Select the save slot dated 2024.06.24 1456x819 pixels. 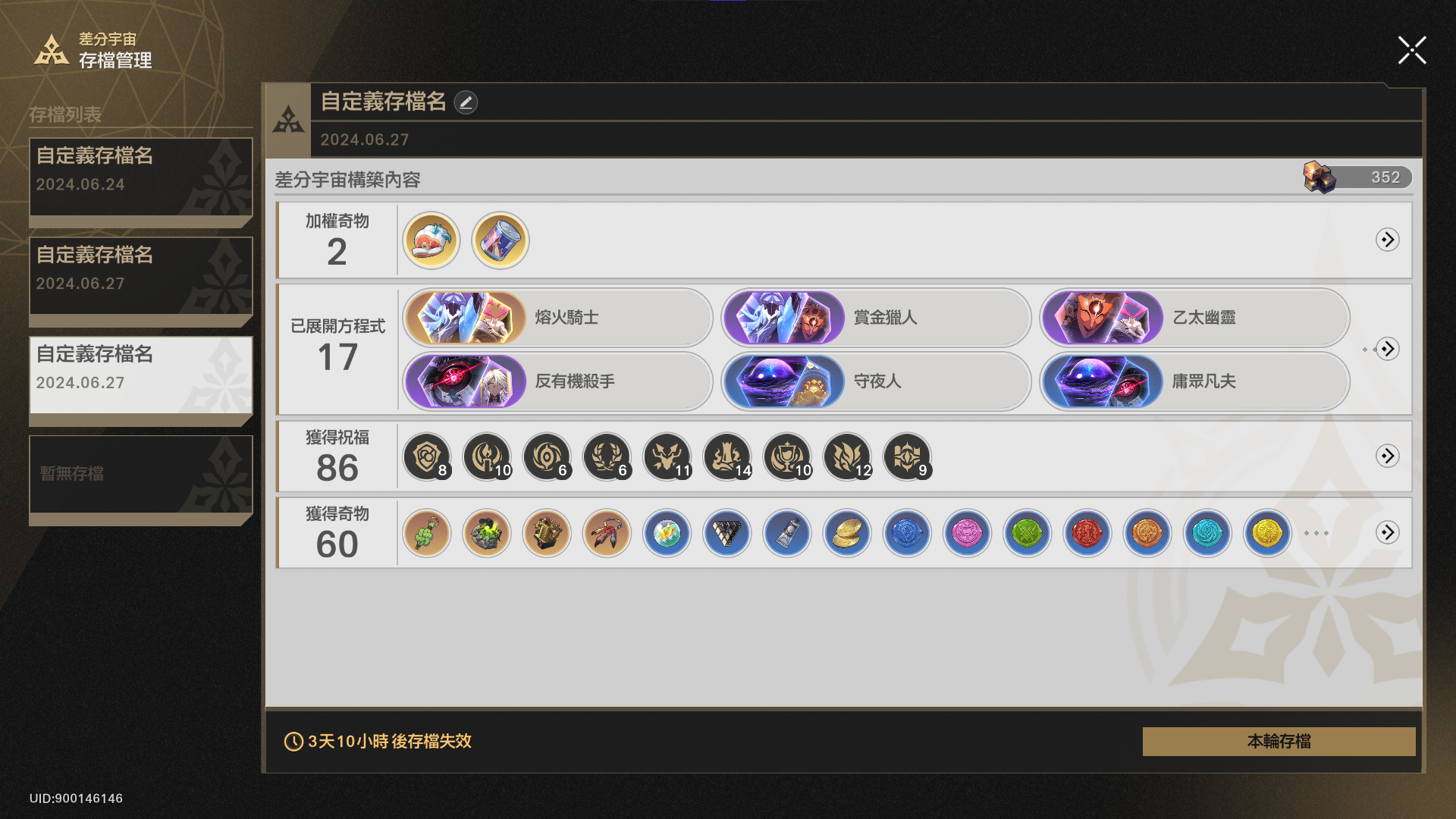pos(141,182)
